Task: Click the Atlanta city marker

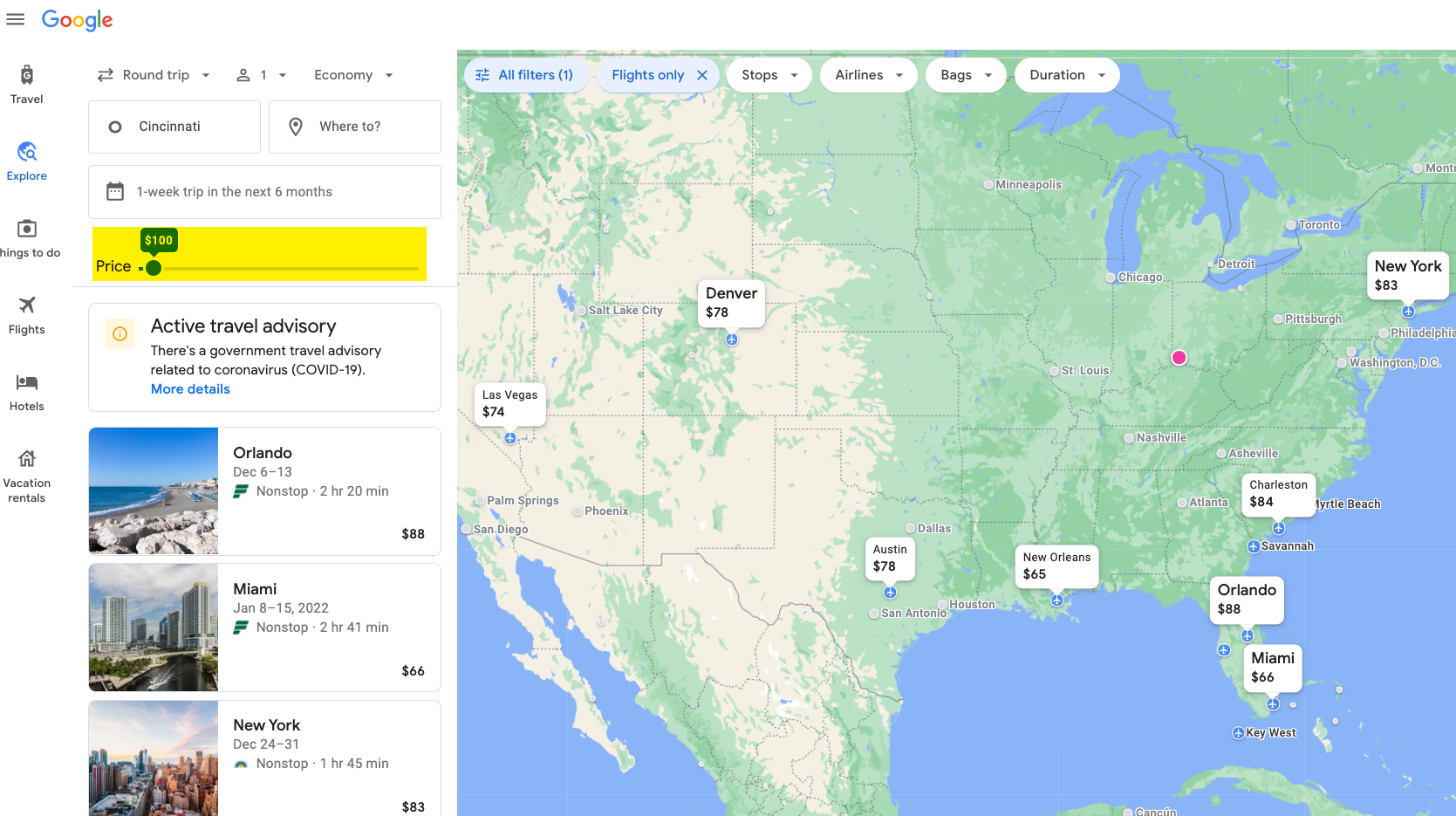Action: pos(1182,503)
